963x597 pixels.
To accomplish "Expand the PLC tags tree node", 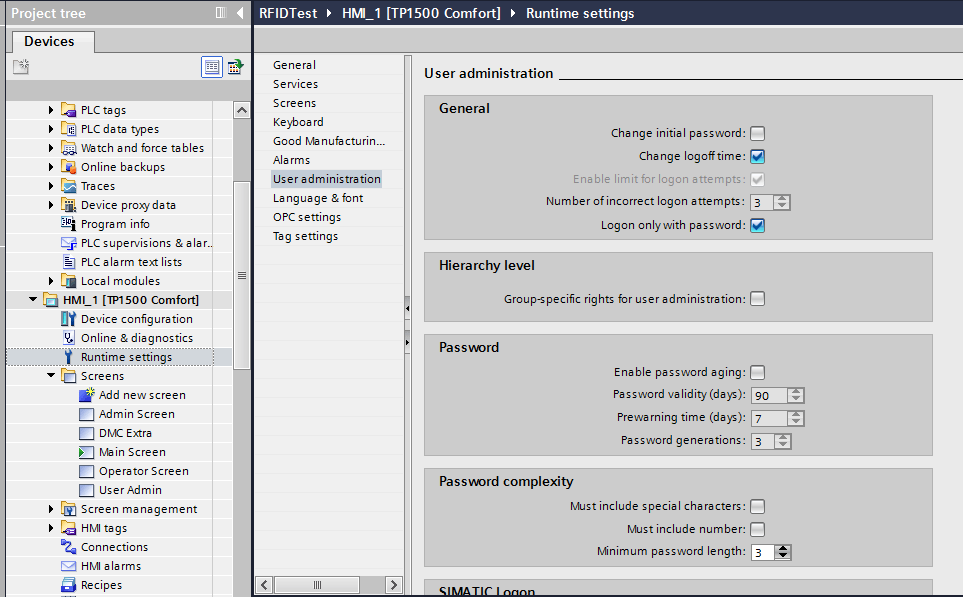I will (51, 110).
